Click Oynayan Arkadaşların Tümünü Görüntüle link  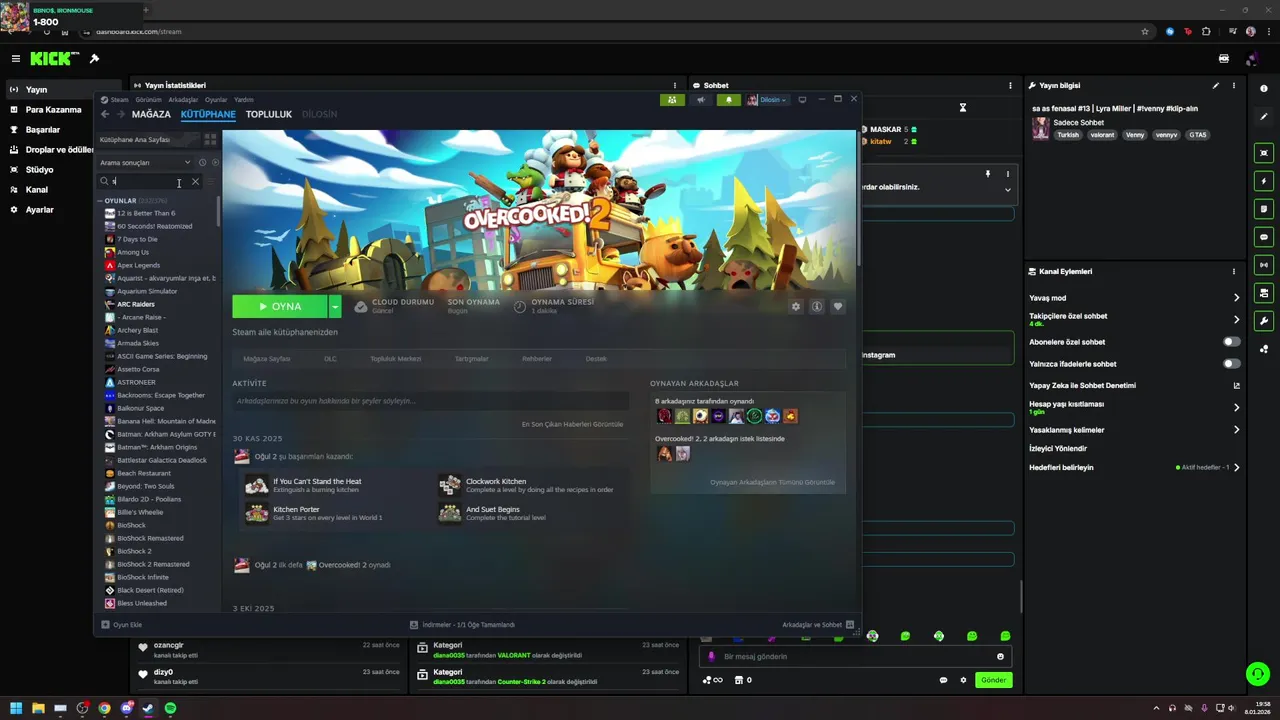772,482
